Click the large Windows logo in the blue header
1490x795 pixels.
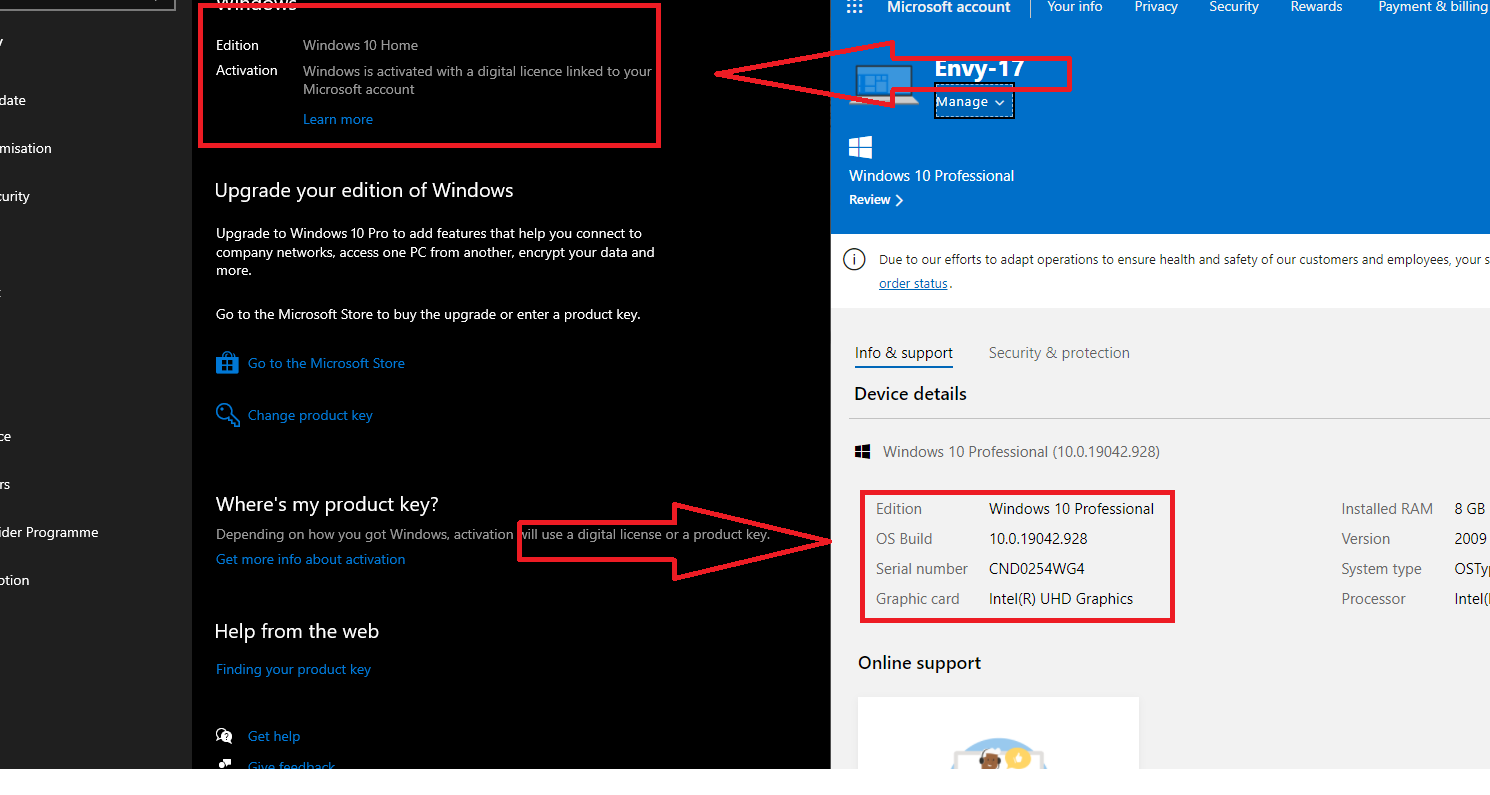(860, 148)
